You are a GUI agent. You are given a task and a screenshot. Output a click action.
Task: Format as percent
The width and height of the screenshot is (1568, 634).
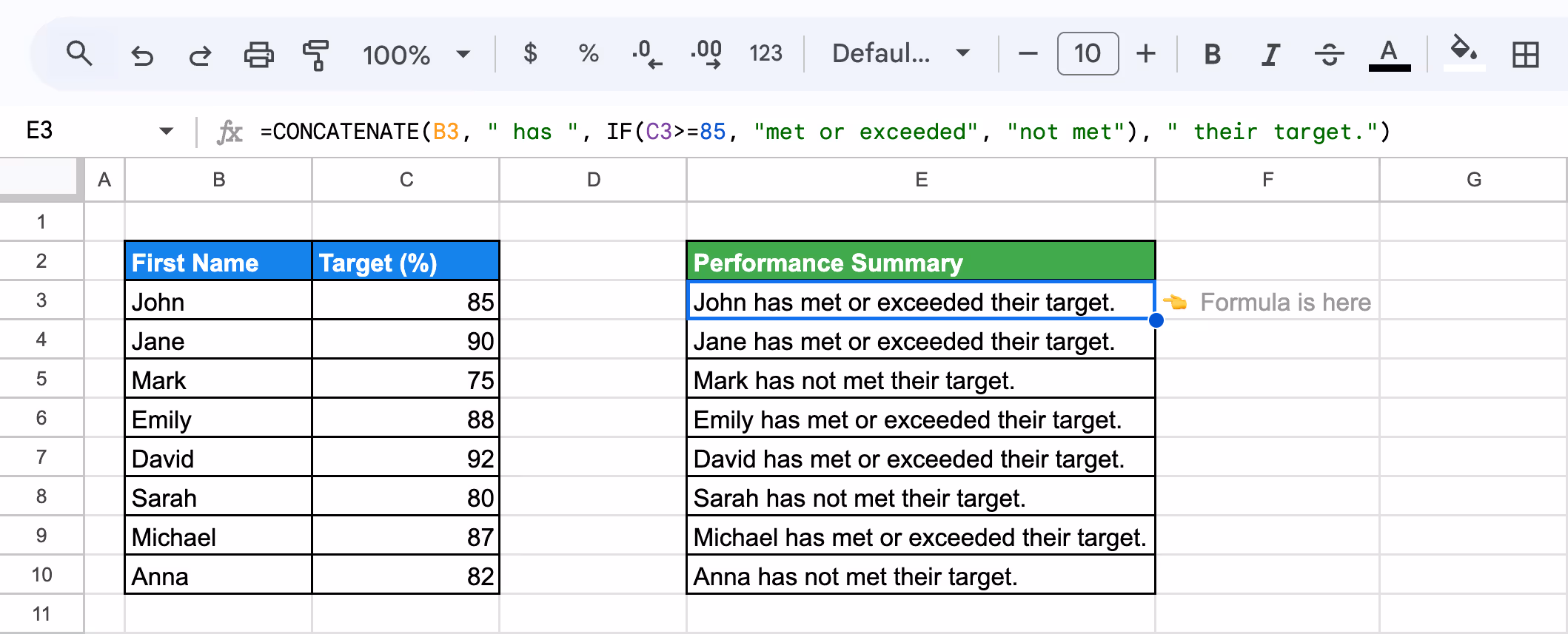pyautogui.click(x=589, y=53)
